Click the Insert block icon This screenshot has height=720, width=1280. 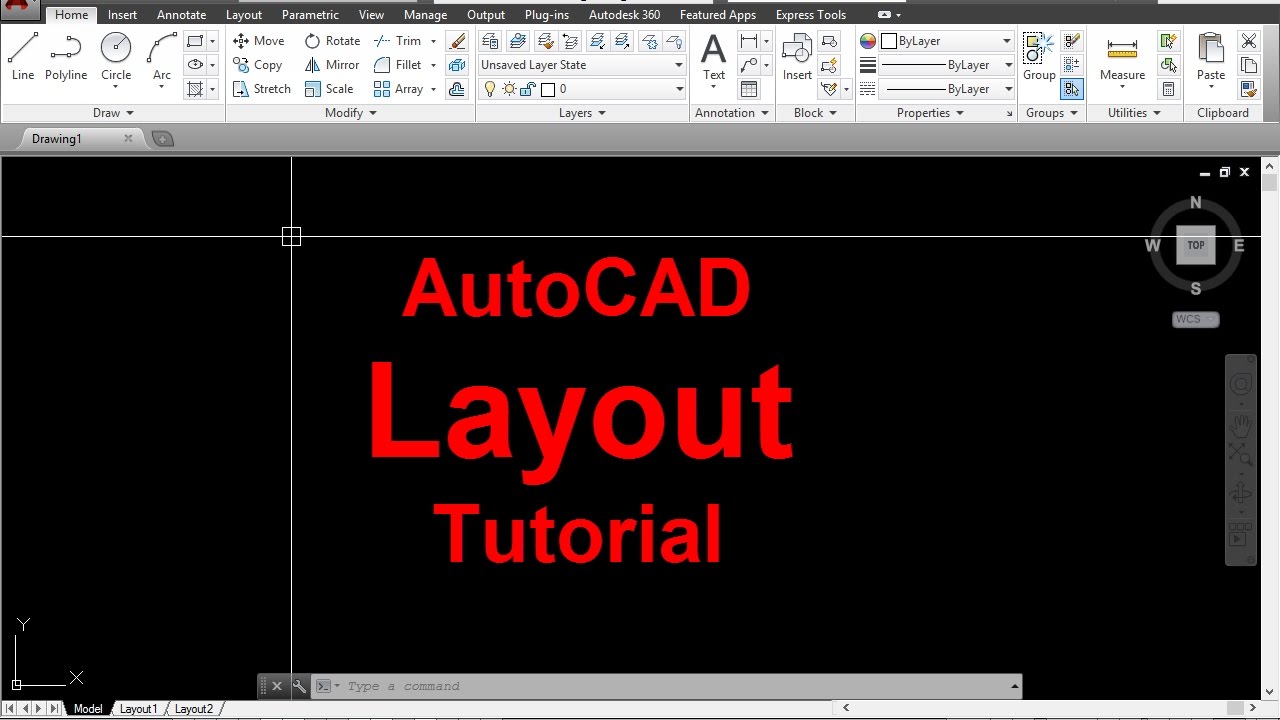(797, 56)
